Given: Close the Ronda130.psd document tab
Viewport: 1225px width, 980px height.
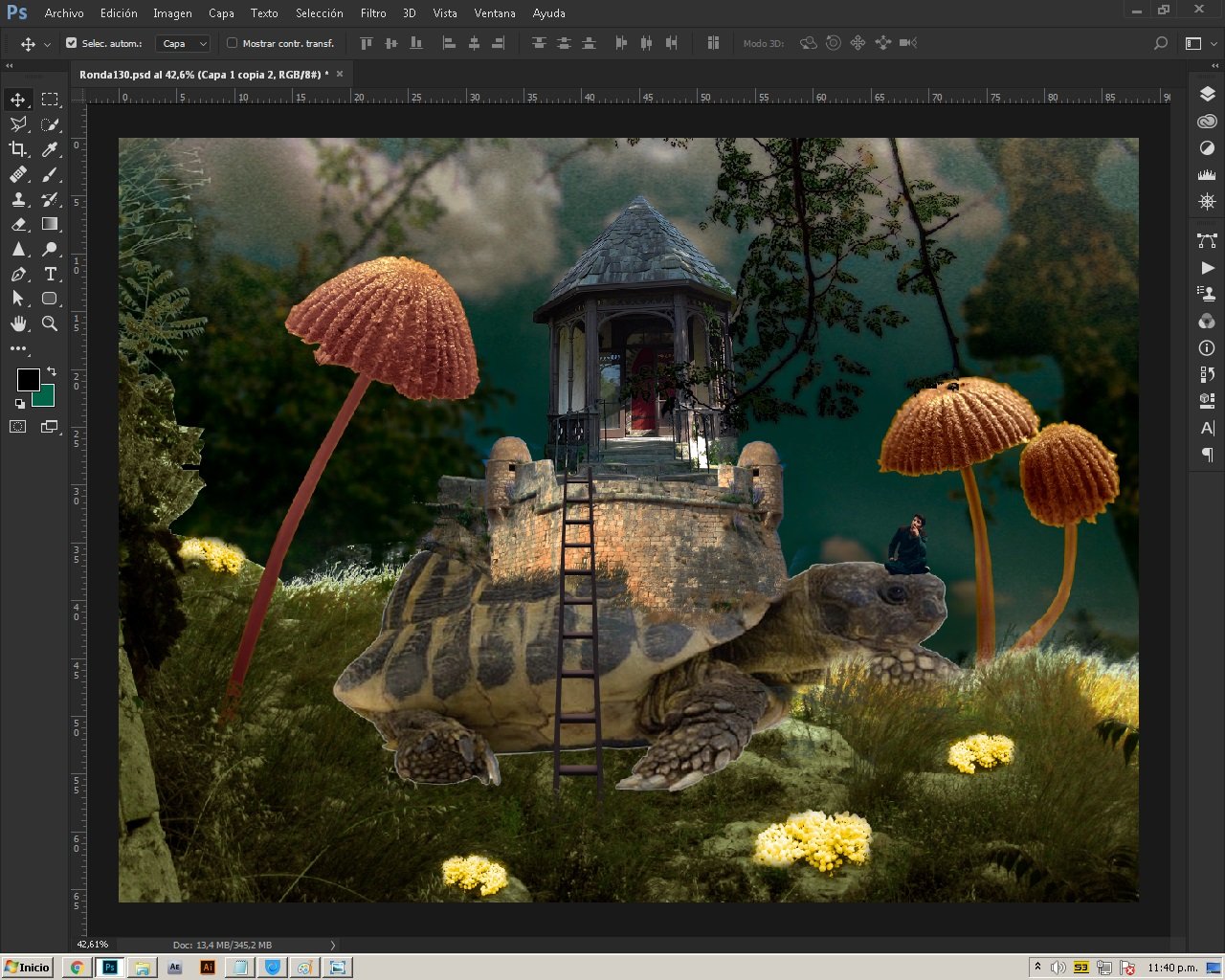Looking at the screenshot, I should click(340, 74).
